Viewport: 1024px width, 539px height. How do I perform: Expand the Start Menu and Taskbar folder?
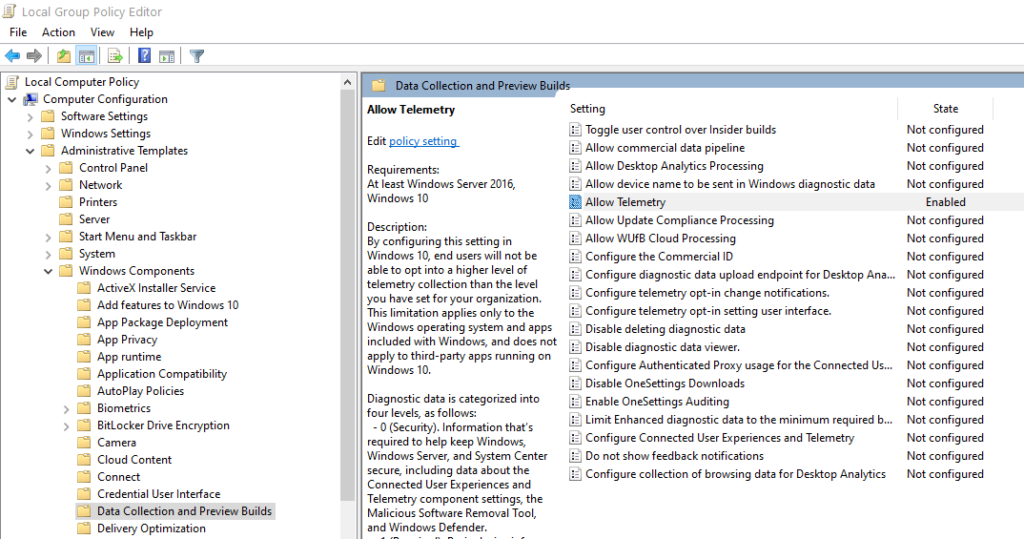coord(48,237)
